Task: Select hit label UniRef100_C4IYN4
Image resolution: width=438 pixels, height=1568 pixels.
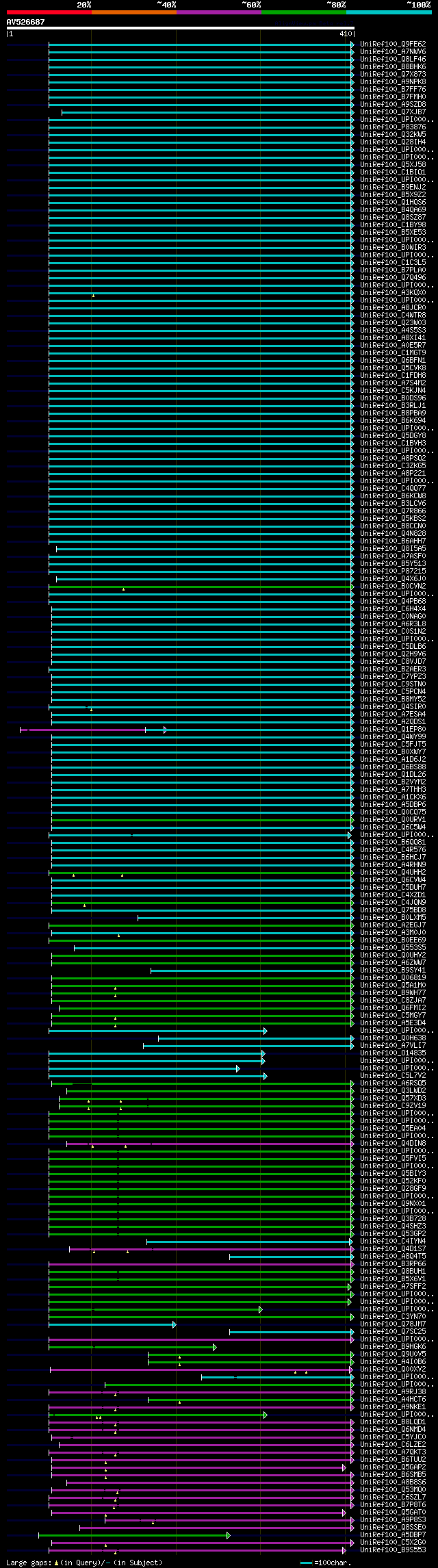Action: tap(393, 1242)
